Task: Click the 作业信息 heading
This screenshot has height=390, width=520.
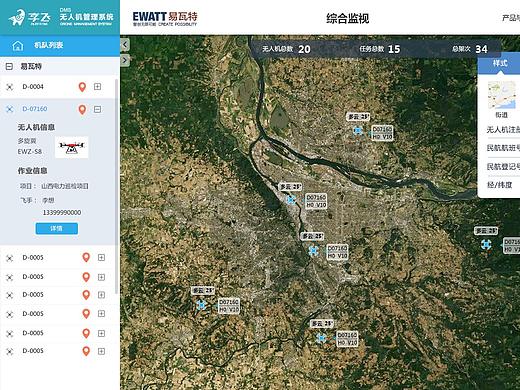Action: coord(32,171)
